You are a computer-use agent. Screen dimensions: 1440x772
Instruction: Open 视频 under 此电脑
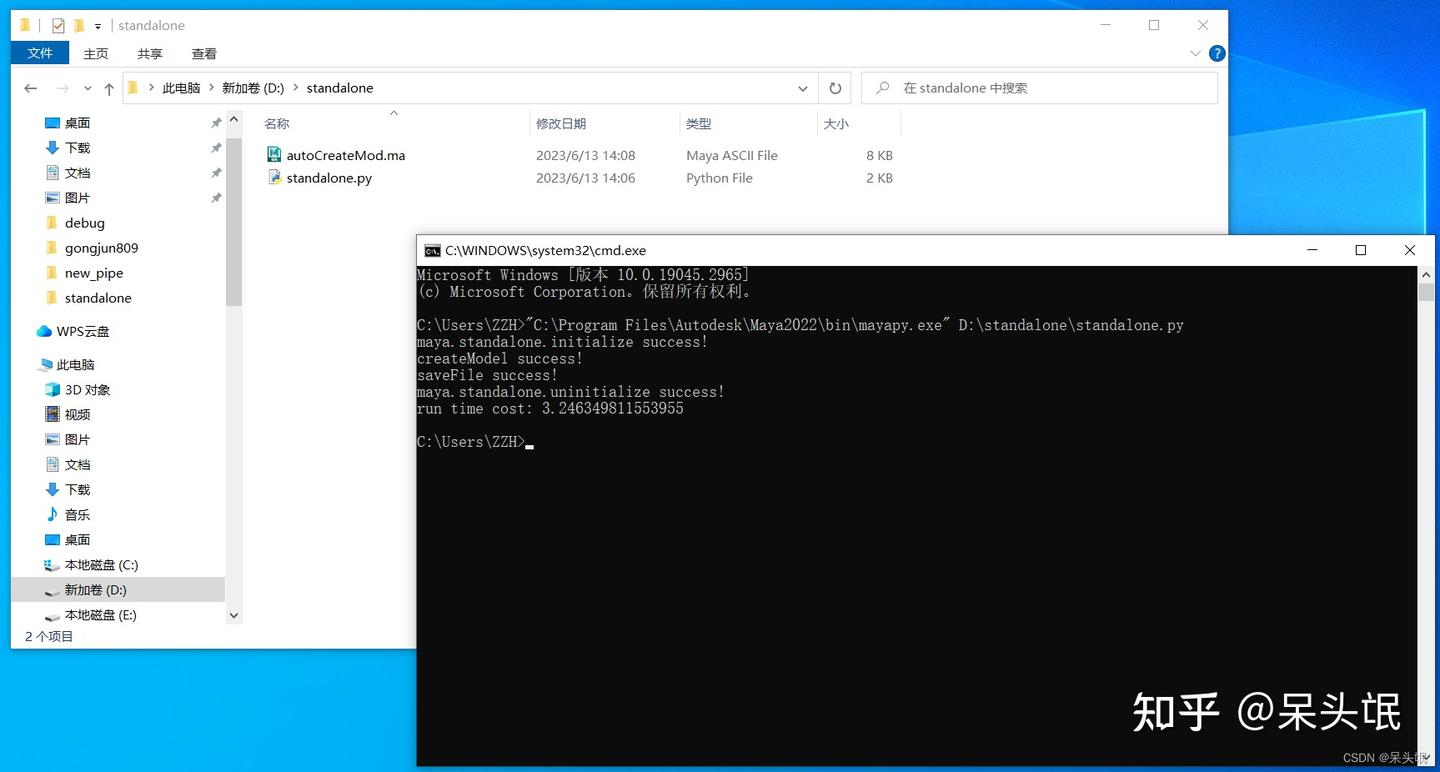77,415
